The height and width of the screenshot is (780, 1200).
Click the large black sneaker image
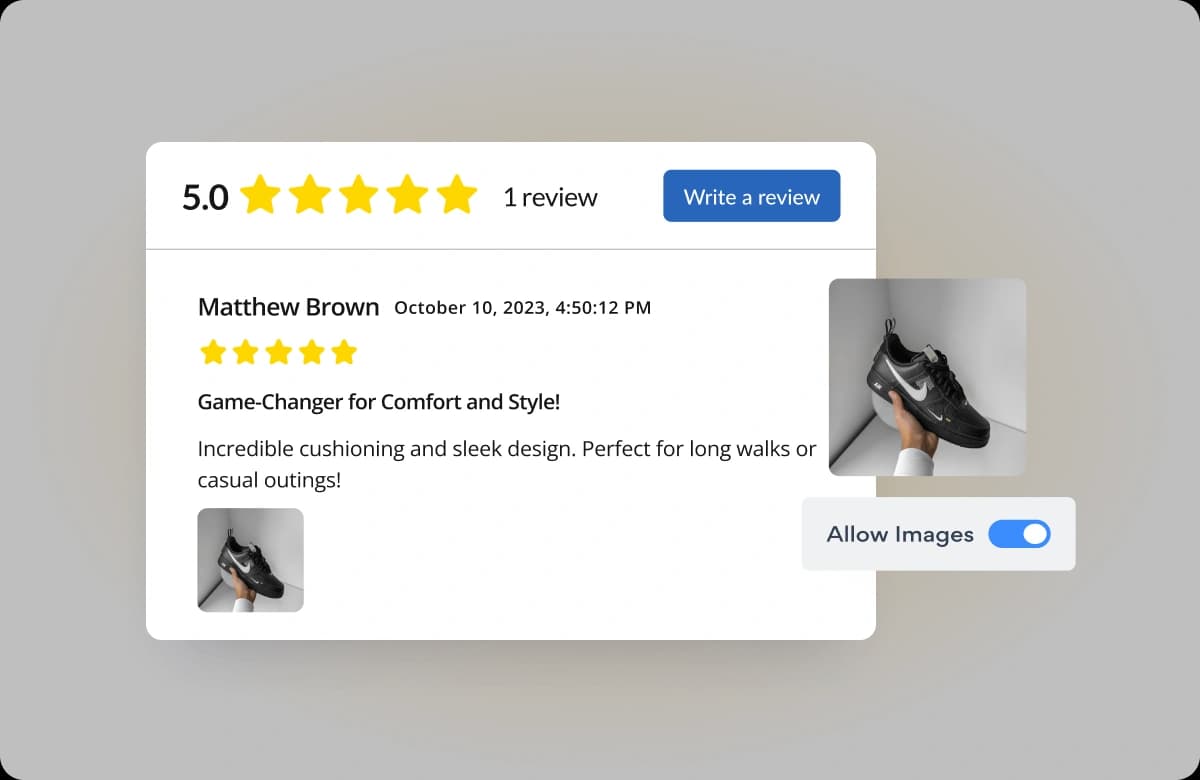coord(927,377)
